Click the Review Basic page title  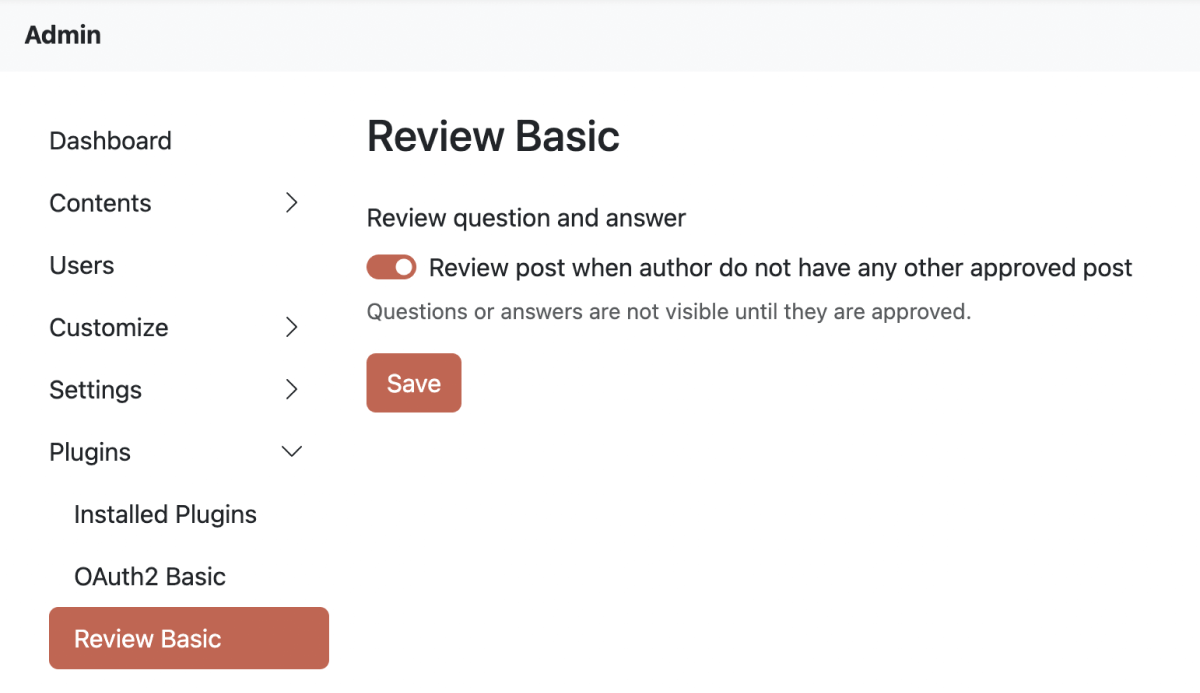(493, 135)
